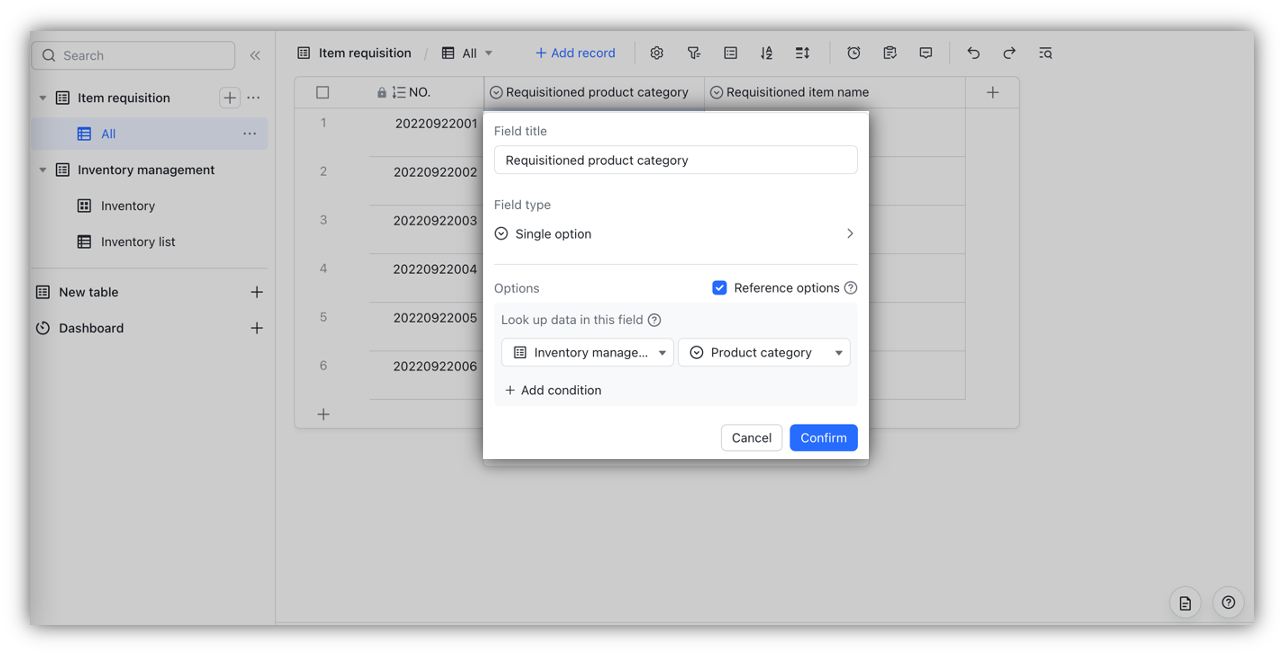Confirm the field configuration changes
The height and width of the screenshot is (656, 1284).
tap(823, 437)
